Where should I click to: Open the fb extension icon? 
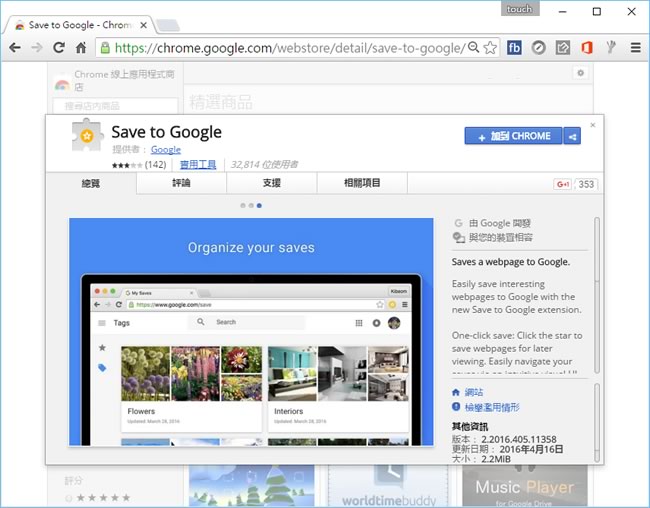514,48
